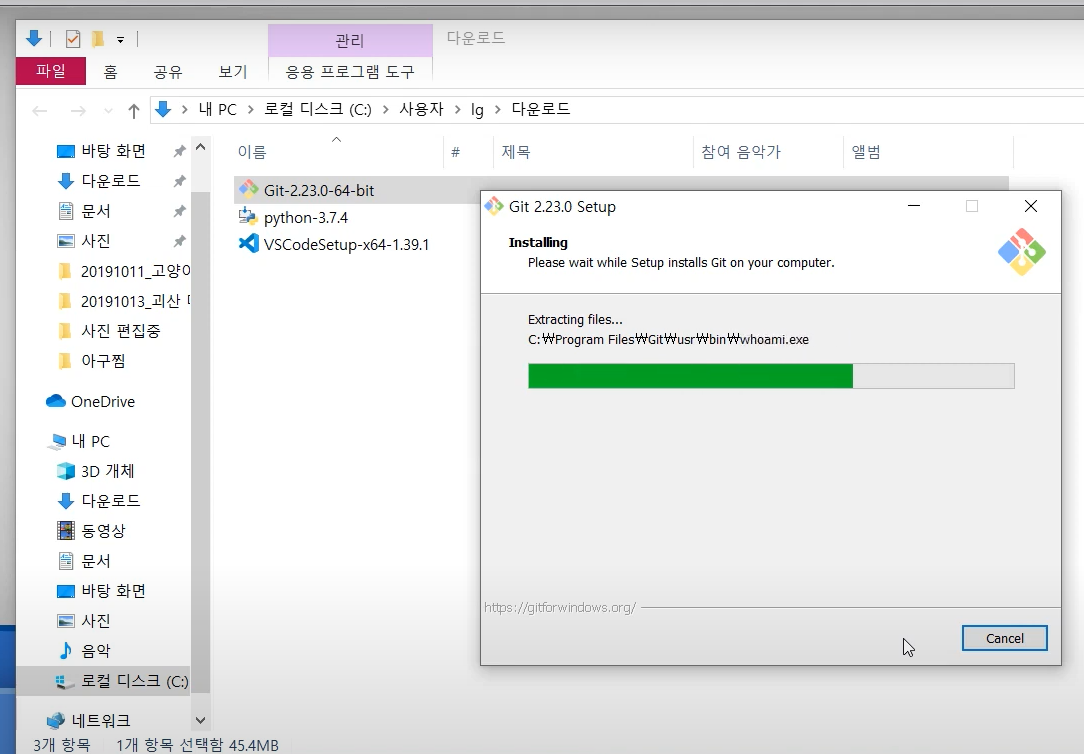Click the blue download arrow title icon
Viewport: 1084px width, 754px height.
click(x=34, y=38)
